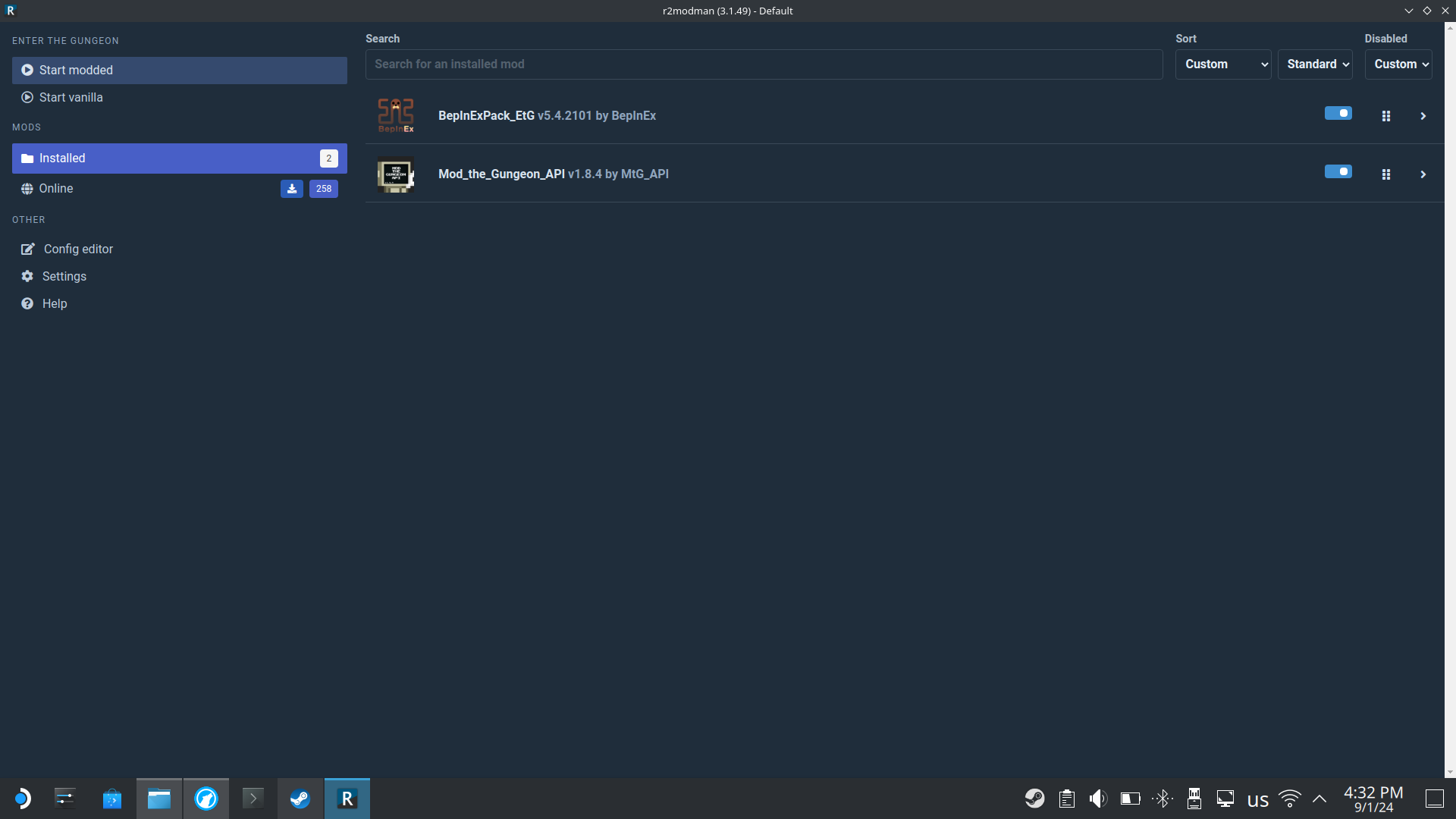Click the Start vanilla play icon
1456x819 pixels.
tap(27, 97)
